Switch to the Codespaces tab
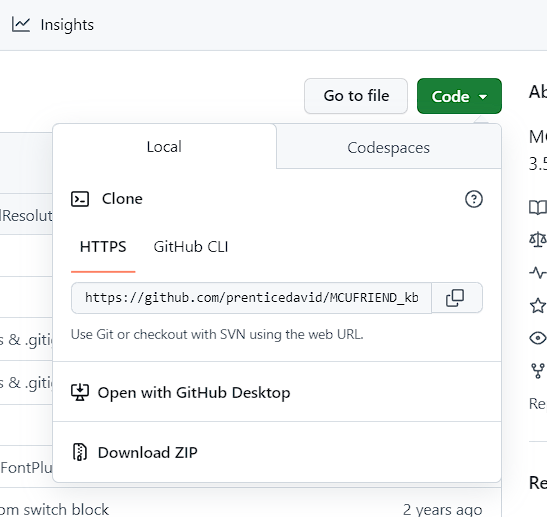Screen dimensions: 547x517 pos(389,148)
